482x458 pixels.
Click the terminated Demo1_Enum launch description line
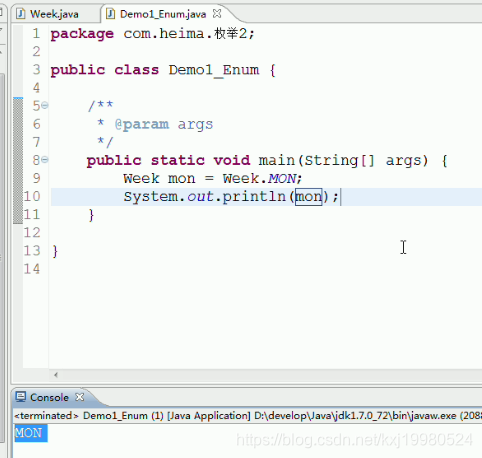pos(247,416)
